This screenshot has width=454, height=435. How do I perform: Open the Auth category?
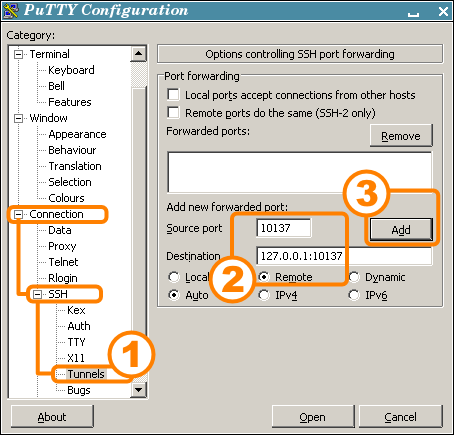[79, 326]
